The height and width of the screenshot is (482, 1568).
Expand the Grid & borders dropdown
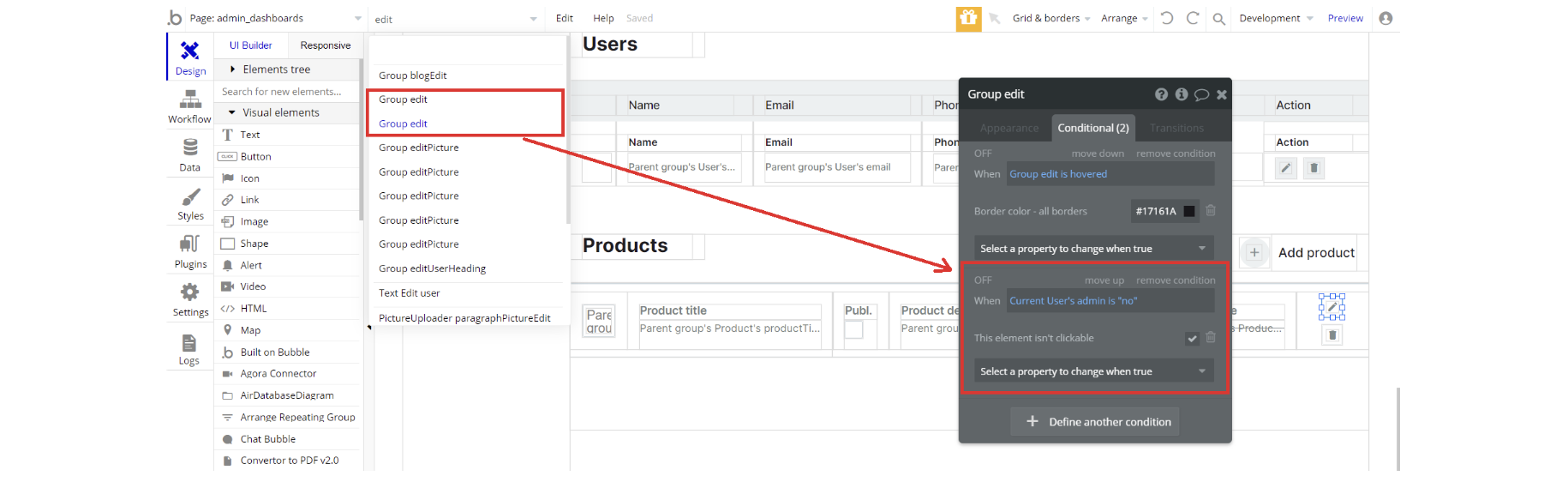coord(1051,18)
